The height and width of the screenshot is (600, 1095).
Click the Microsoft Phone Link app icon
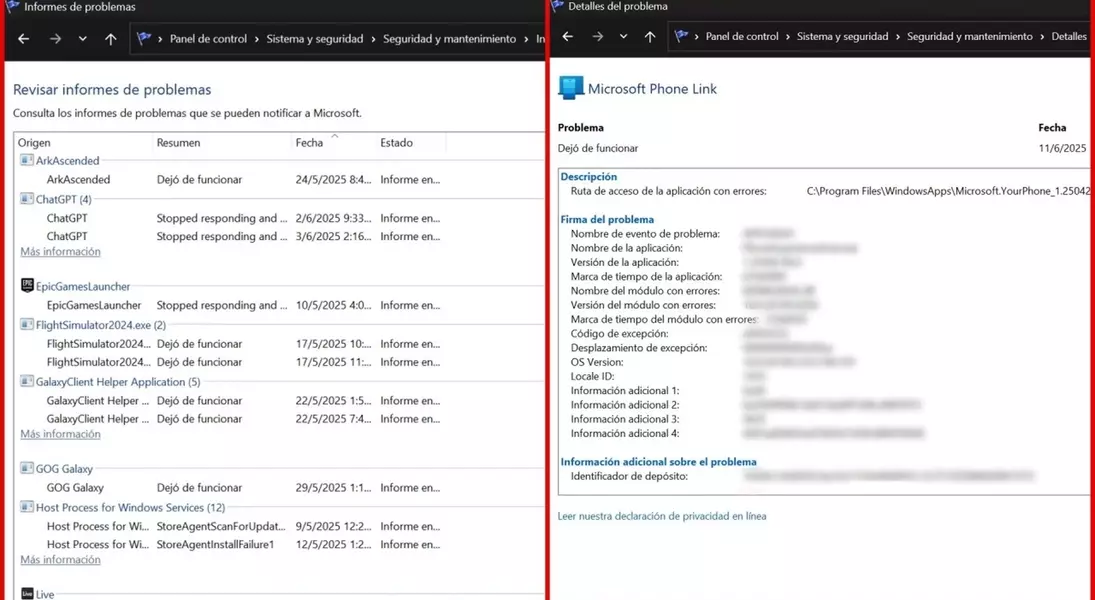pyautogui.click(x=570, y=88)
